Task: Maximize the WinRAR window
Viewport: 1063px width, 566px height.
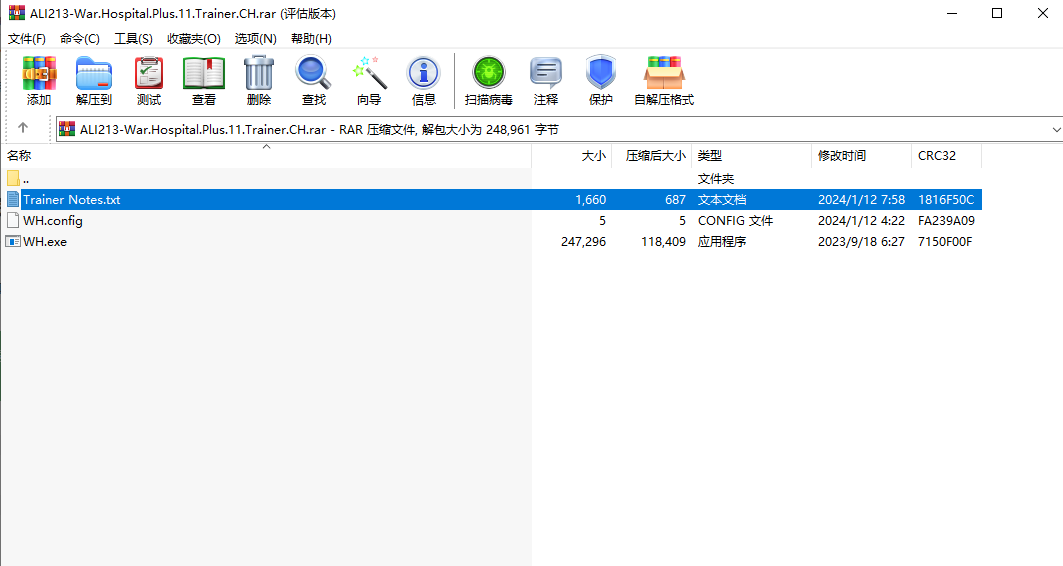Action: pos(997,13)
